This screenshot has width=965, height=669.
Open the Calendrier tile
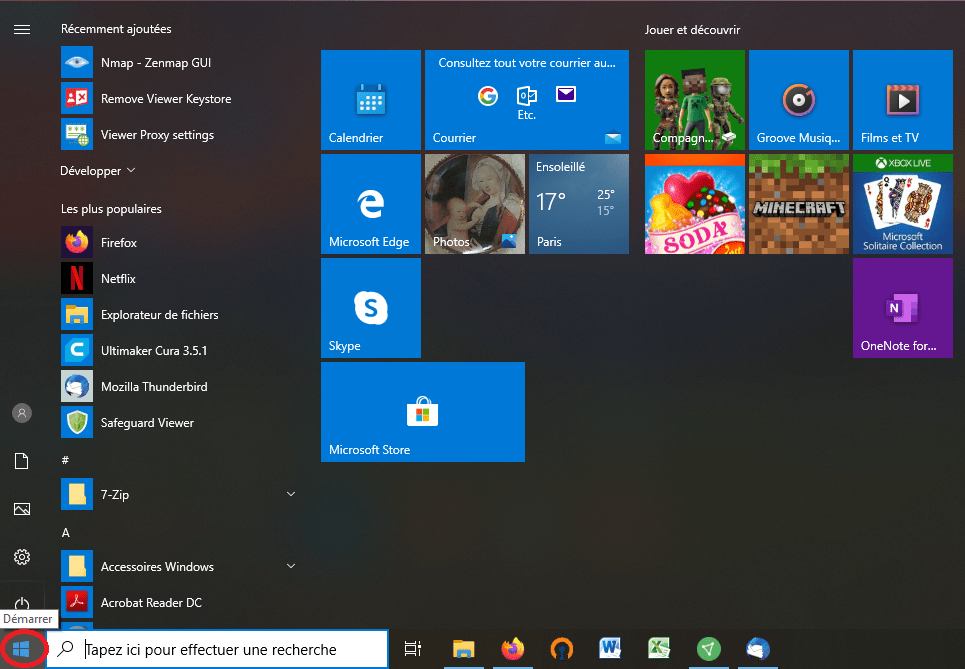[370, 100]
